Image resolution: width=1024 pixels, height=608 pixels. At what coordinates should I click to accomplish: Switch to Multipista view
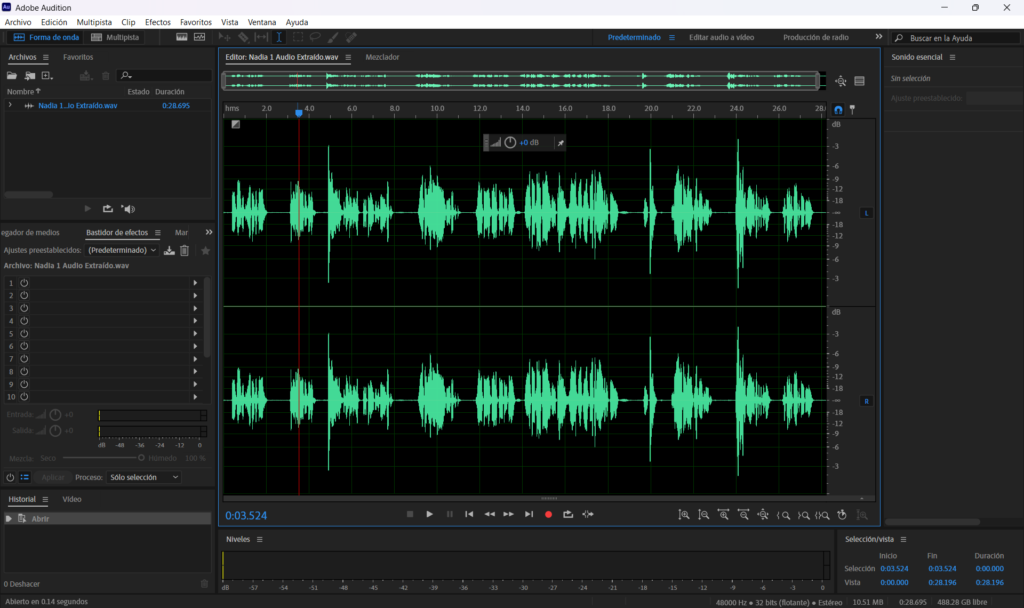pyautogui.click(x=115, y=37)
